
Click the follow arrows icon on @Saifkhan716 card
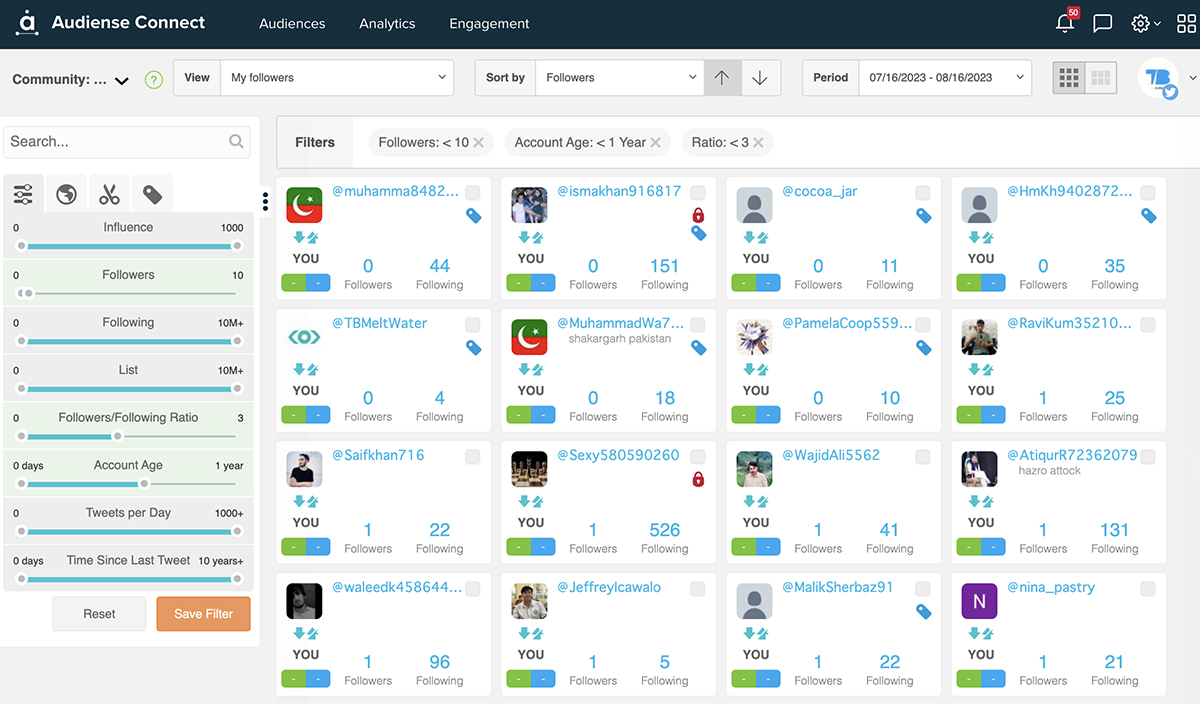click(306, 501)
